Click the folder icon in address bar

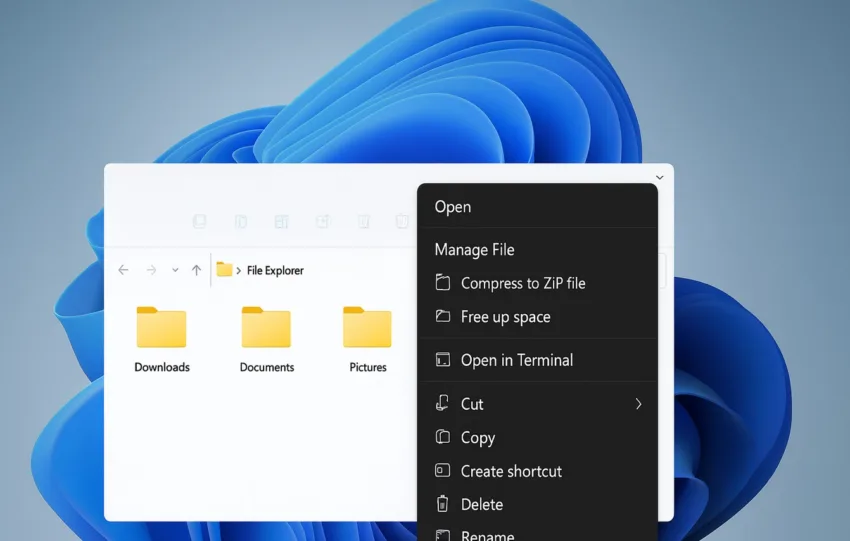[x=224, y=270]
